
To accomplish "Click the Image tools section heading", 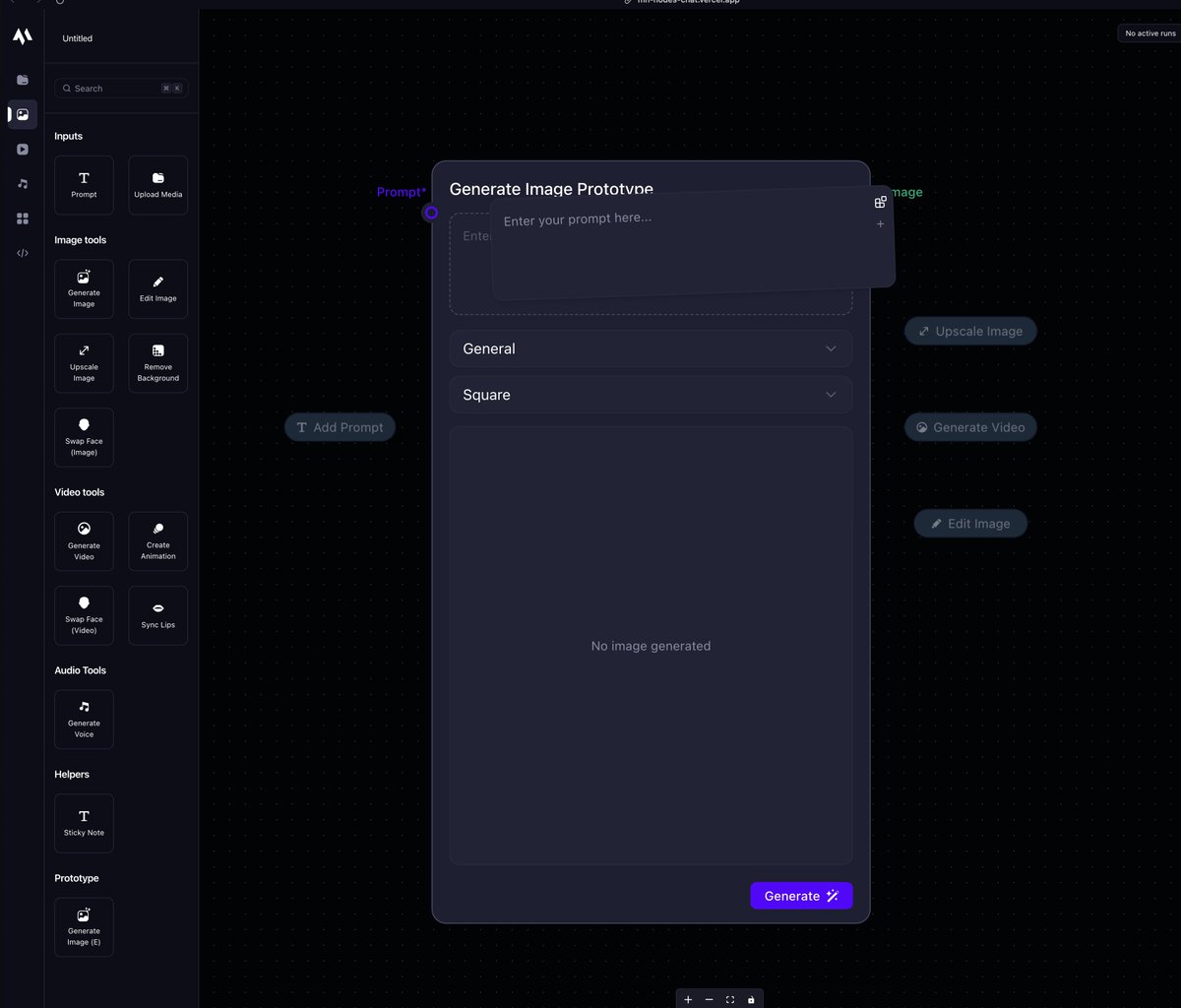I will click(x=81, y=240).
